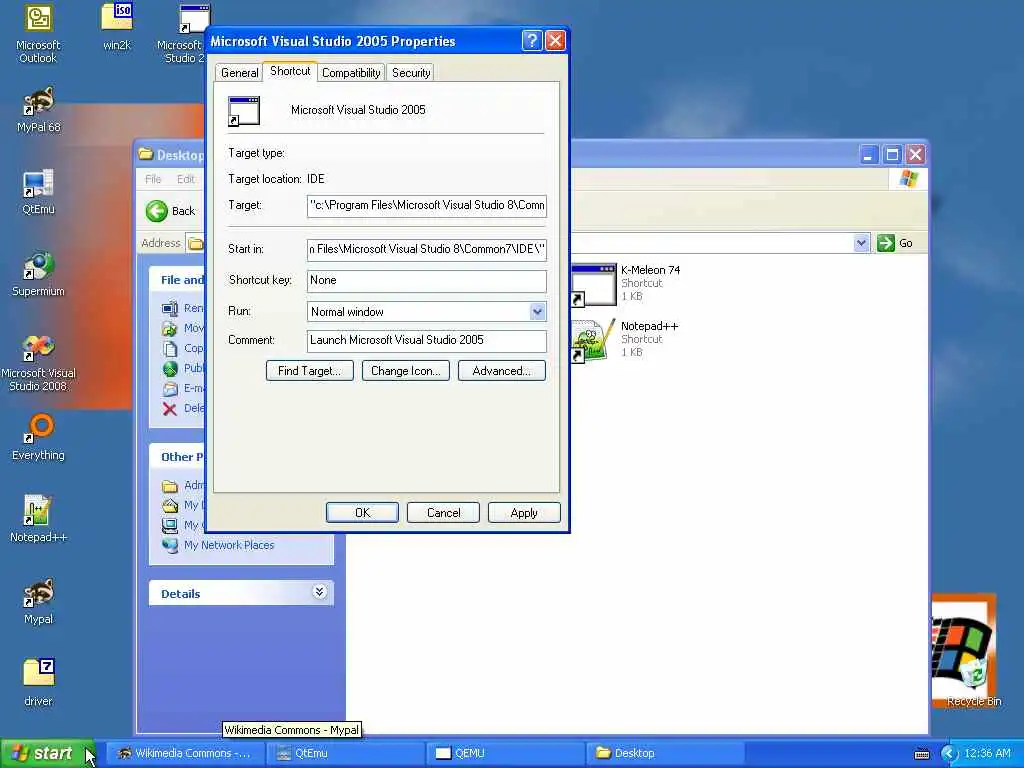Screen dimensions: 1024x768
Task: Select the MyPal 68 desktop shortcut
Action: pyautogui.click(x=38, y=110)
